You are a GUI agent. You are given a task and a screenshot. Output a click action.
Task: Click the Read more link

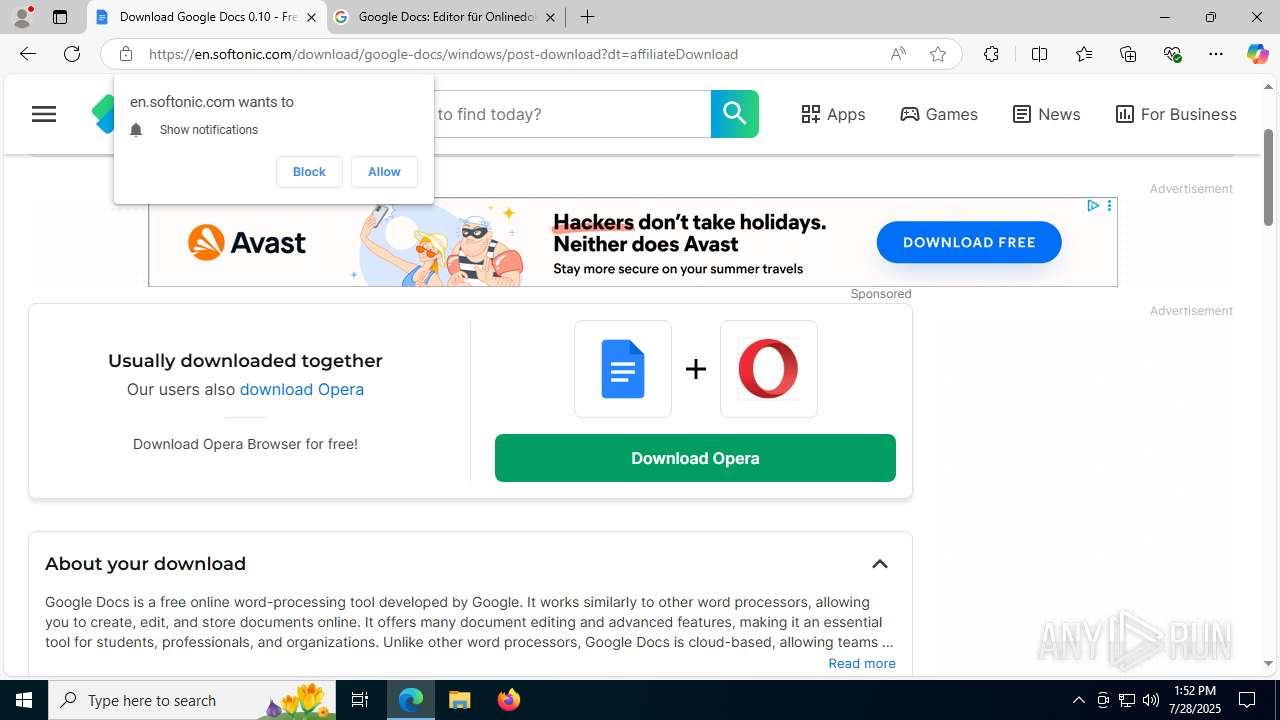[862, 663]
